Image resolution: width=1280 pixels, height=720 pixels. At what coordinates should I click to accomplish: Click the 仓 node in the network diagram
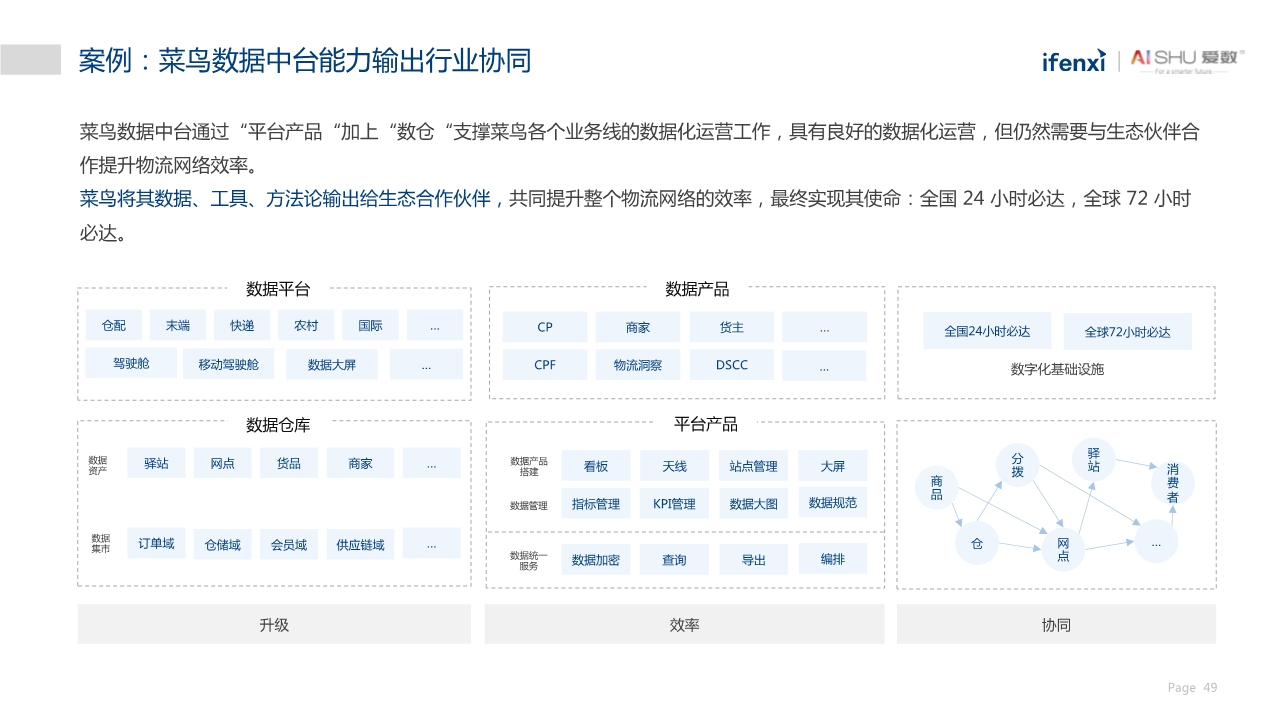click(x=977, y=544)
